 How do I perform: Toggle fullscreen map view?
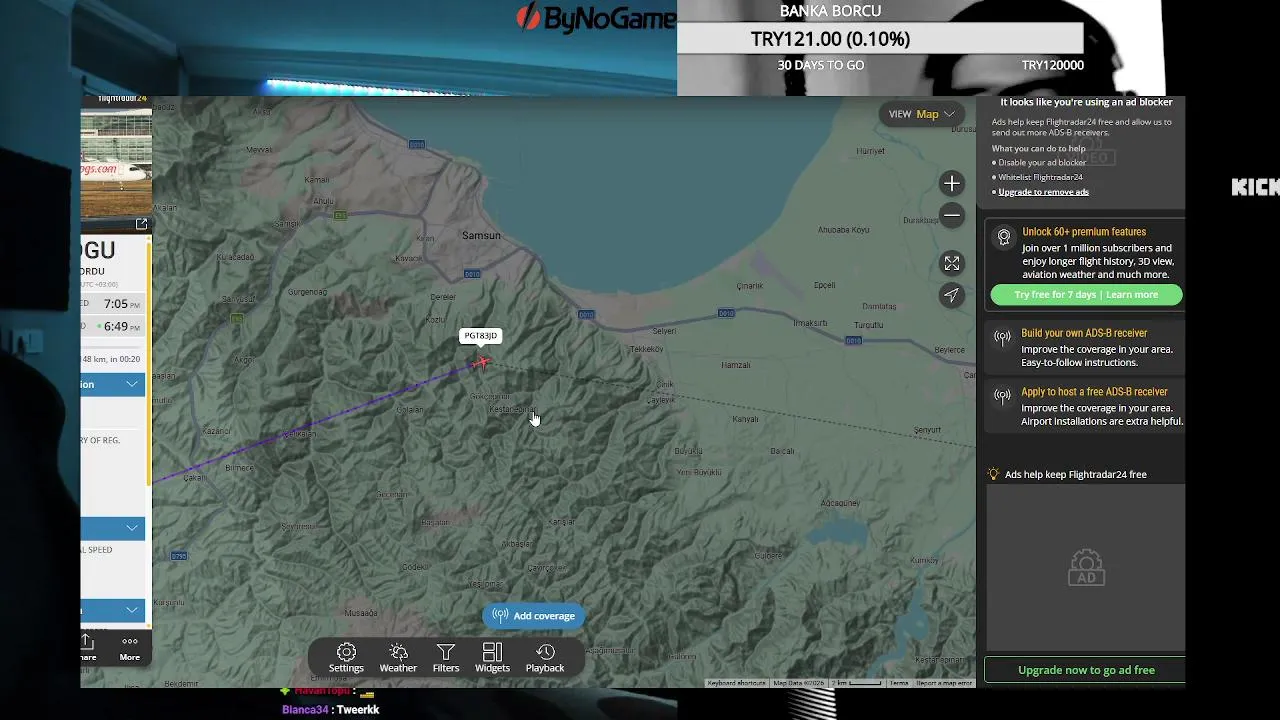click(951, 263)
